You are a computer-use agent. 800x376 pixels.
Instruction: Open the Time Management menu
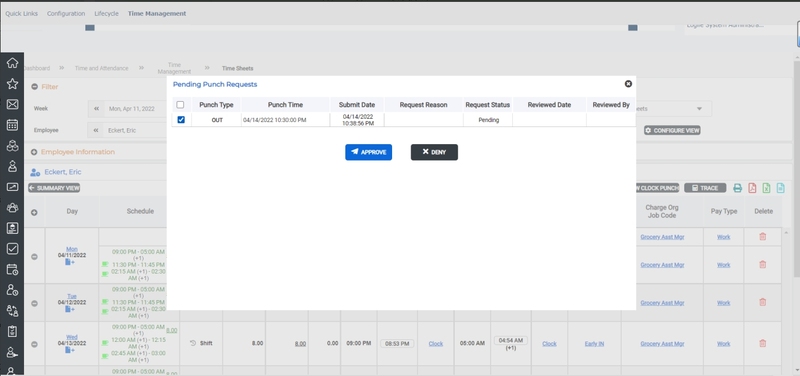coord(157,14)
